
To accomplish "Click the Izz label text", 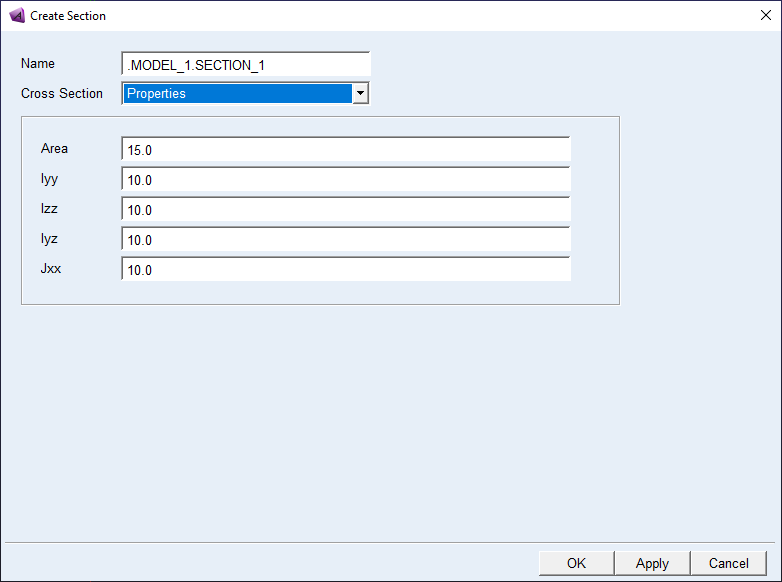I will coord(50,209).
